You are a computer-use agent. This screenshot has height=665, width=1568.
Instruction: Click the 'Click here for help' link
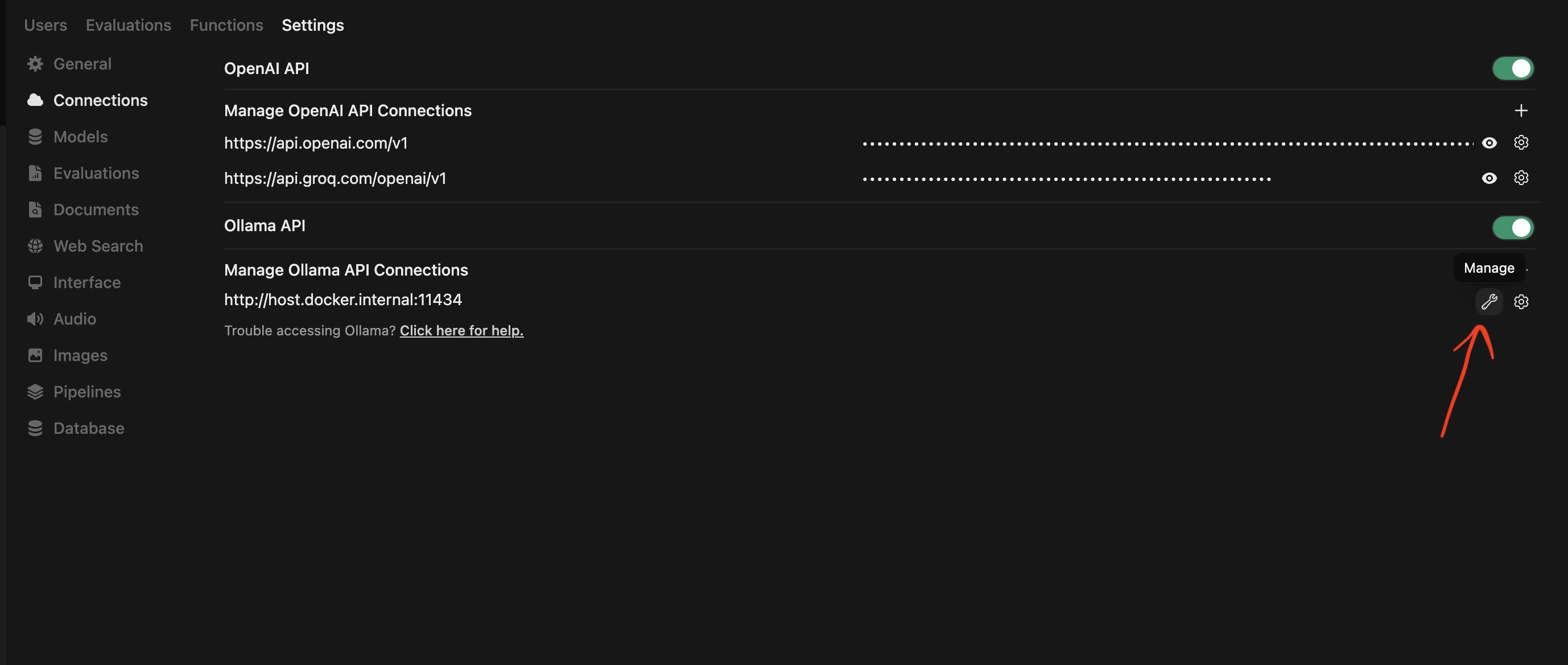tap(461, 330)
